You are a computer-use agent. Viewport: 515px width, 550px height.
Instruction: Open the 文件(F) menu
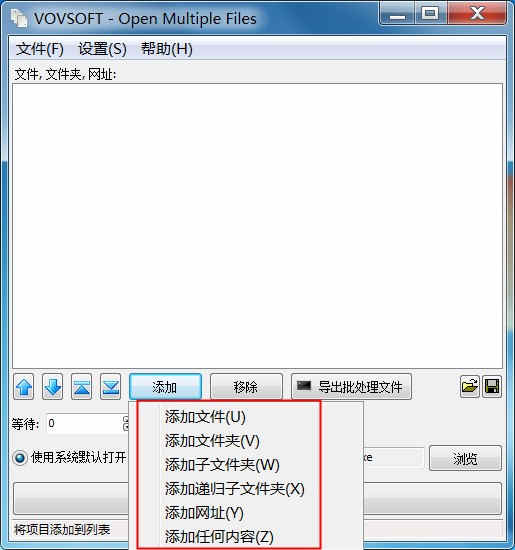pos(40,49)
